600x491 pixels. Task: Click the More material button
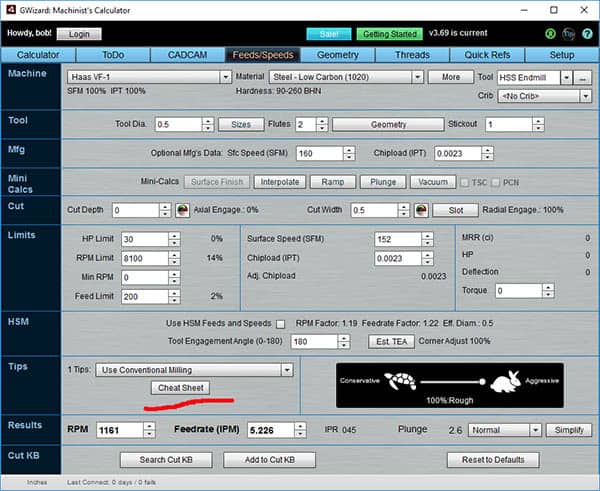pos(451,77)
